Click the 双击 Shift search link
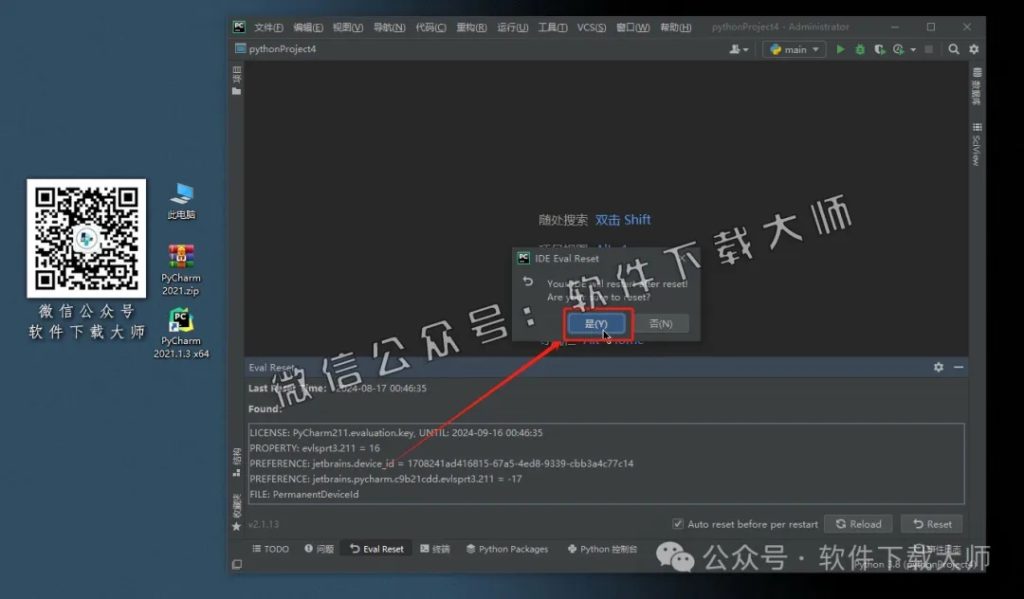 pos(621,219)
